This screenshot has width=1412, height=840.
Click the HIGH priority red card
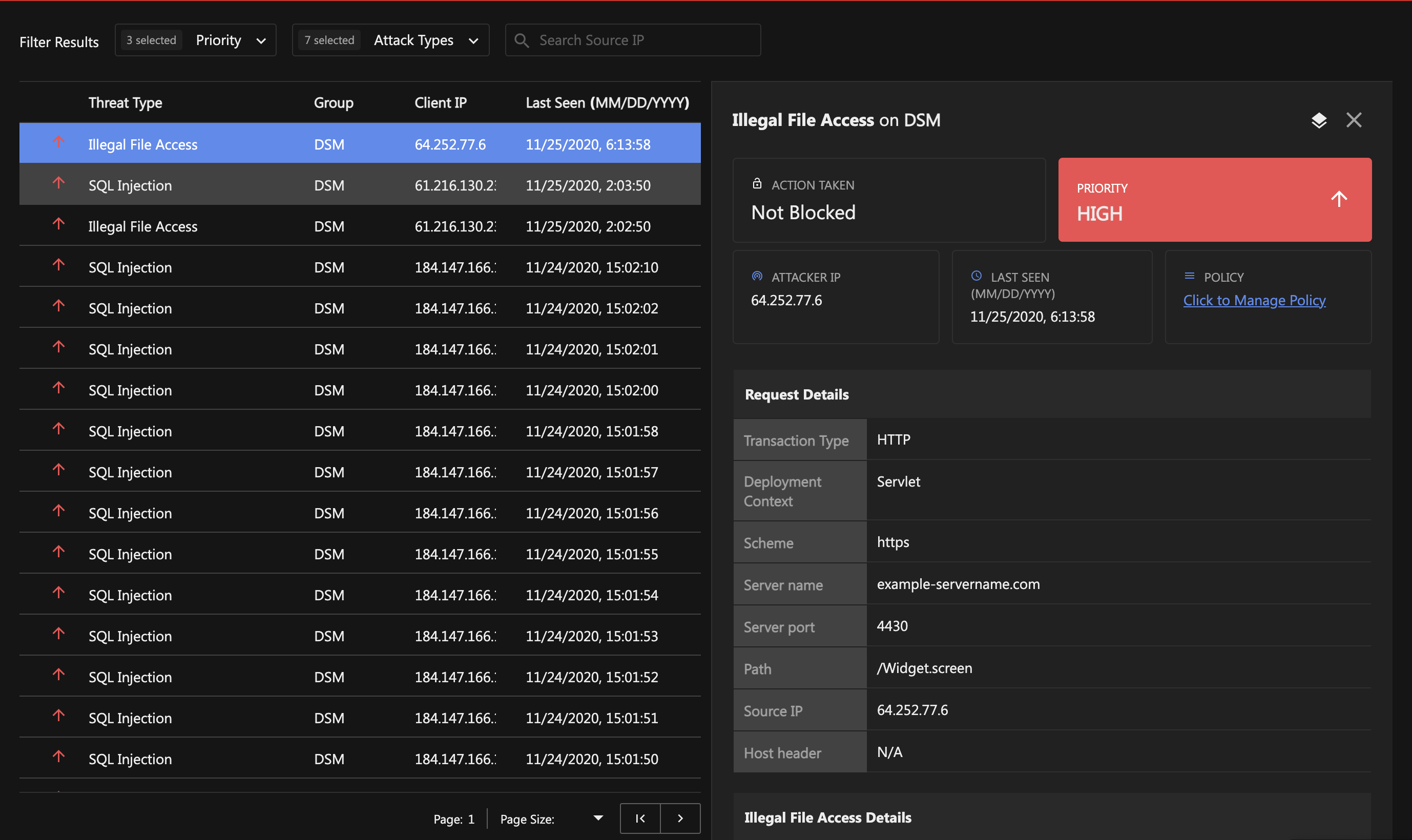pos(1214,200)
